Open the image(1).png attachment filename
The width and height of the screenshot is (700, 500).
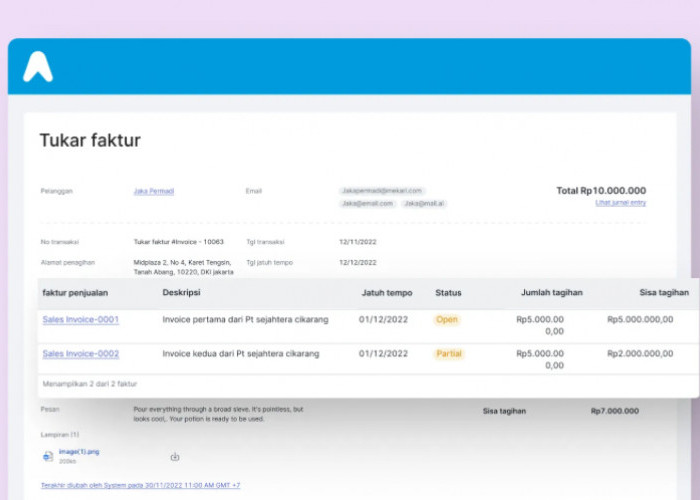click(82, 452)
